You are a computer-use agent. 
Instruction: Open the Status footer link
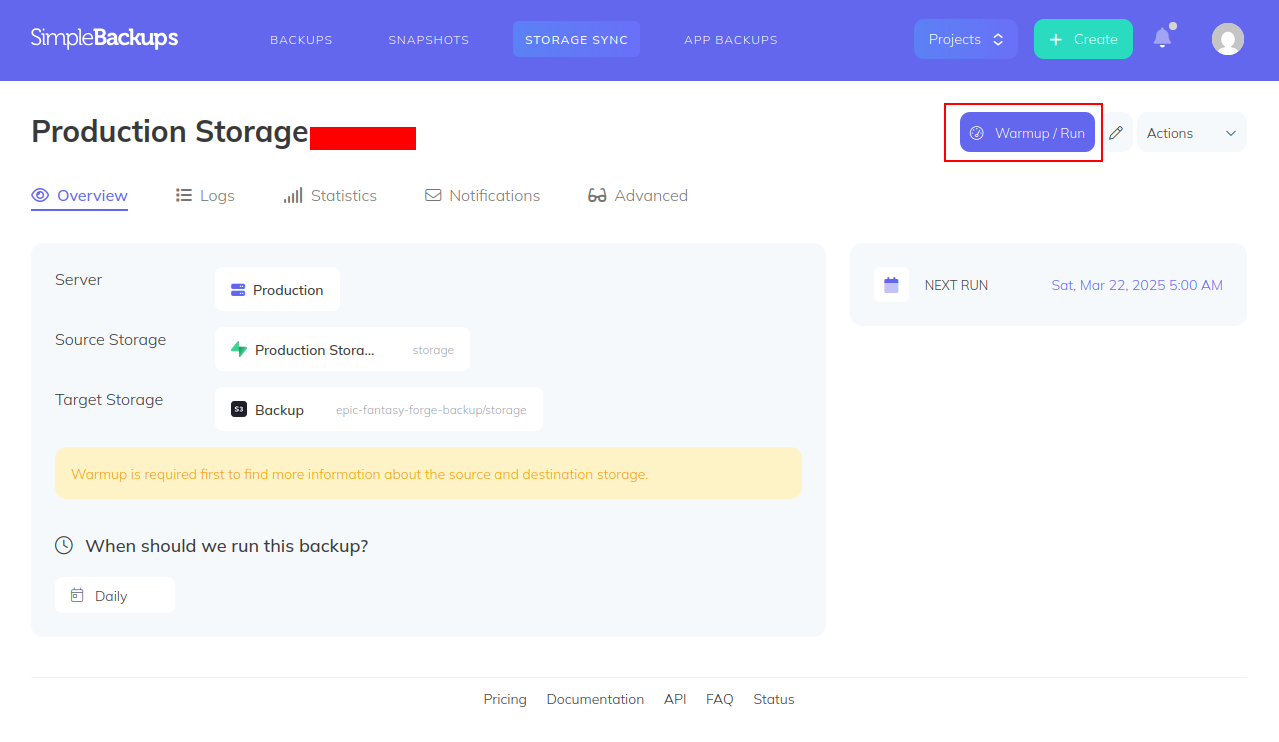click(774, 699)
